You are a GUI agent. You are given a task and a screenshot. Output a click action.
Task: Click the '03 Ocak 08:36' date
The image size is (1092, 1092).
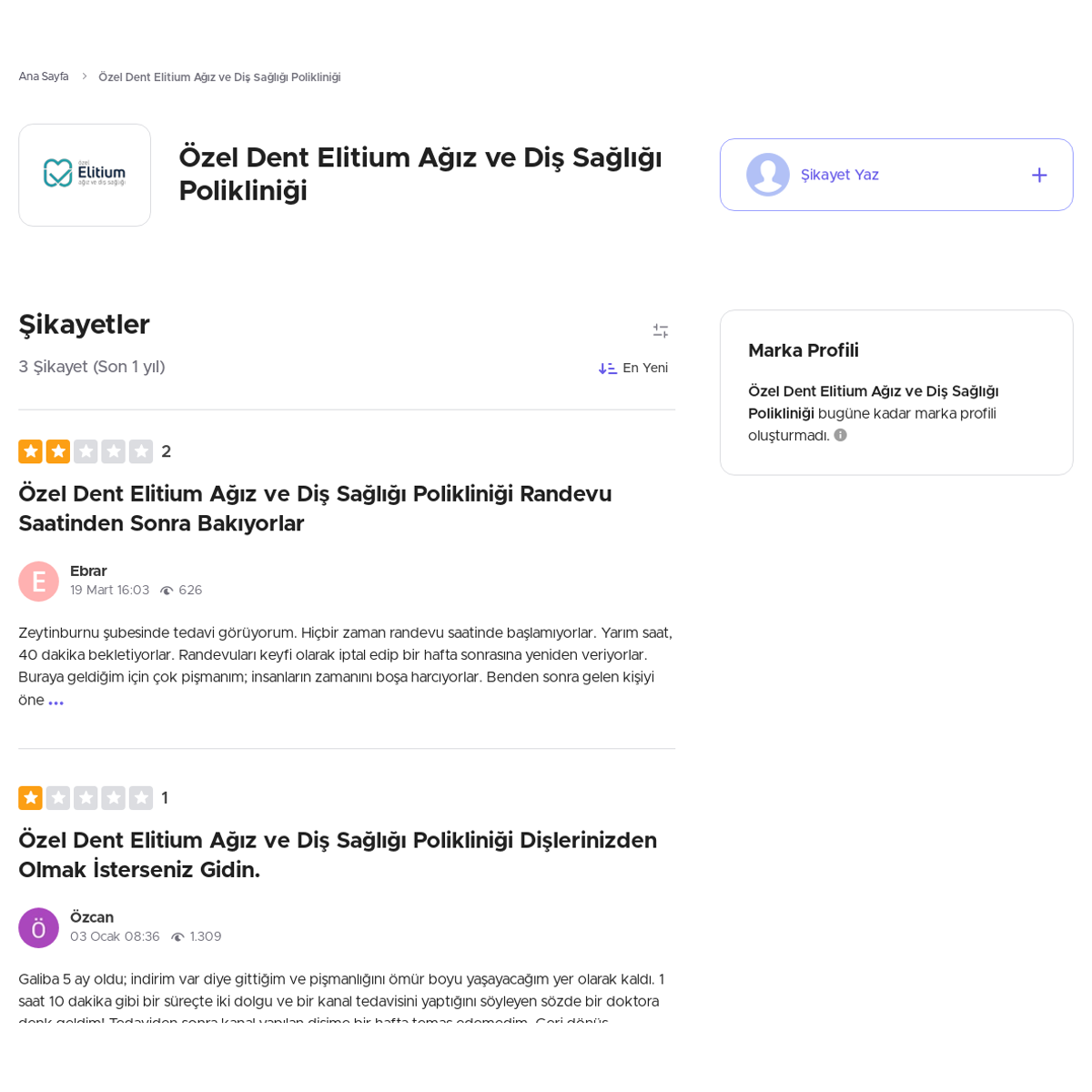click(x=115, y=937)
